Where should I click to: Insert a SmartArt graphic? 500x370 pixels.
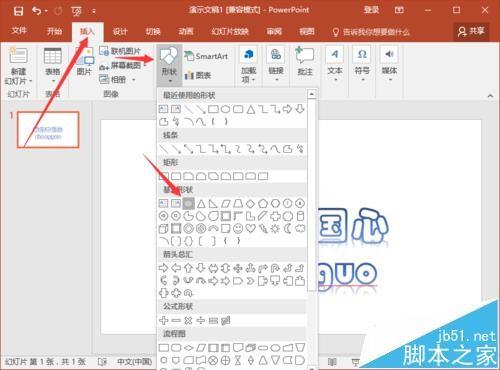tap(206, 56)
